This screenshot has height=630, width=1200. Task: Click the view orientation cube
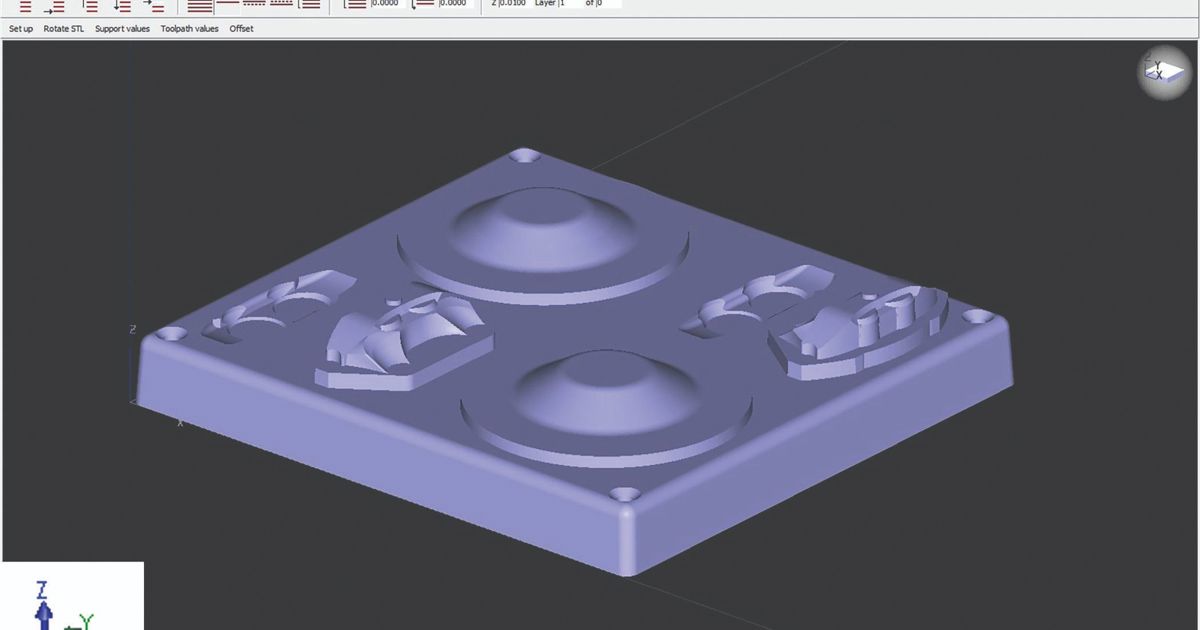(x=1162, y=73)
